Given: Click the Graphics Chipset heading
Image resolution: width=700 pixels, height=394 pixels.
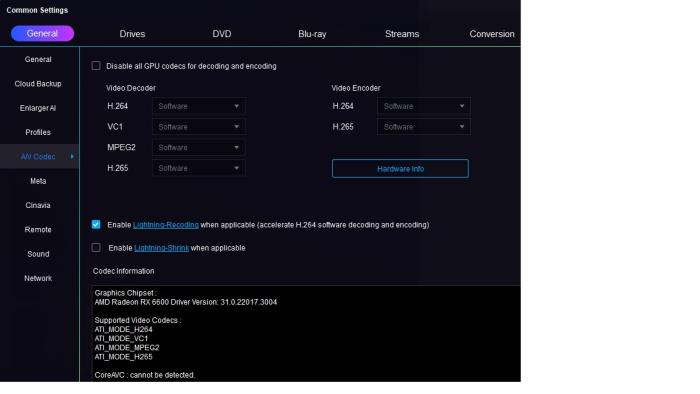Looking at the screenshot, I should pos(125,293).
